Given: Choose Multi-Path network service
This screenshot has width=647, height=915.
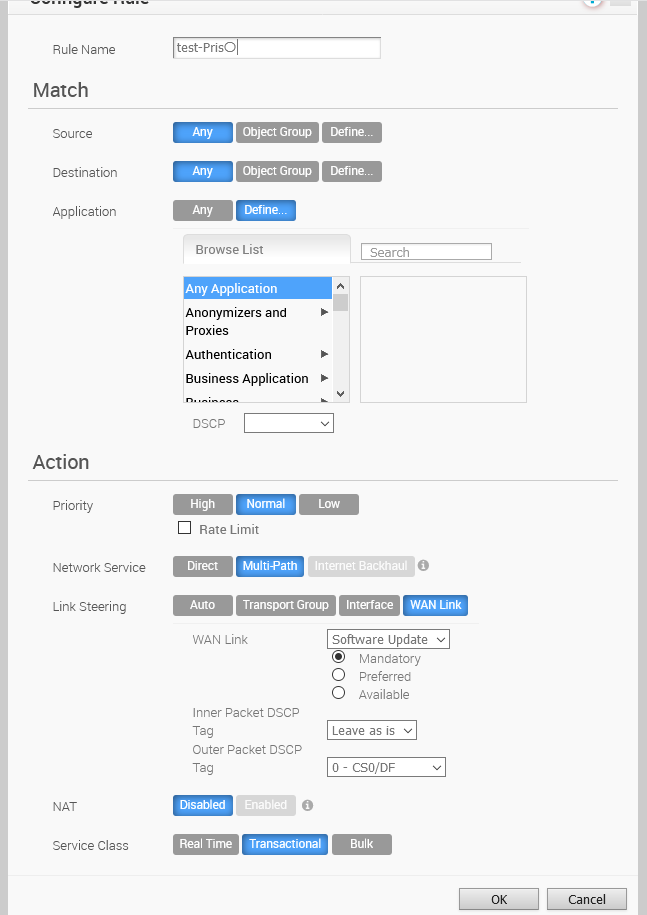Looking at the screenshot, I should [270, 566].
